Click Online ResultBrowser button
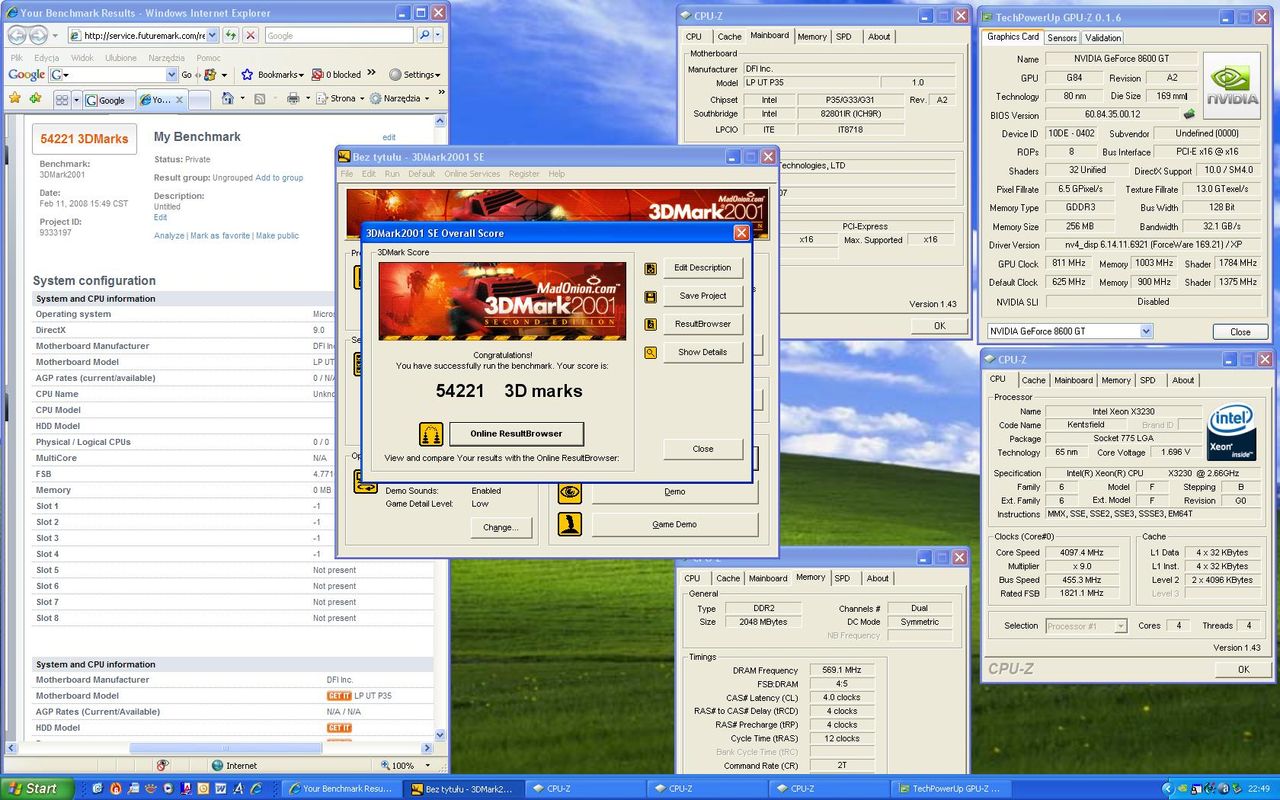1280x800 pixels. click(516, 434)
